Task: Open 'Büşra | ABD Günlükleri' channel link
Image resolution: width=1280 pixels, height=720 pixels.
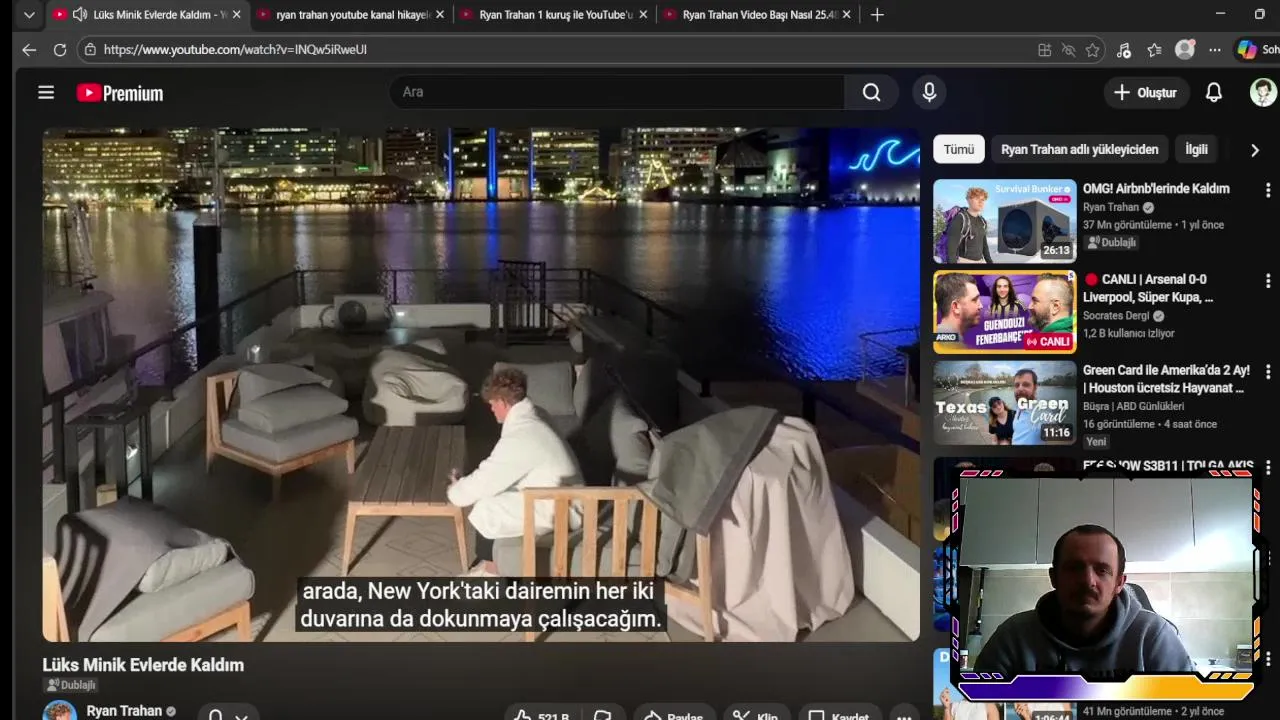Action: coord(1133,406)
